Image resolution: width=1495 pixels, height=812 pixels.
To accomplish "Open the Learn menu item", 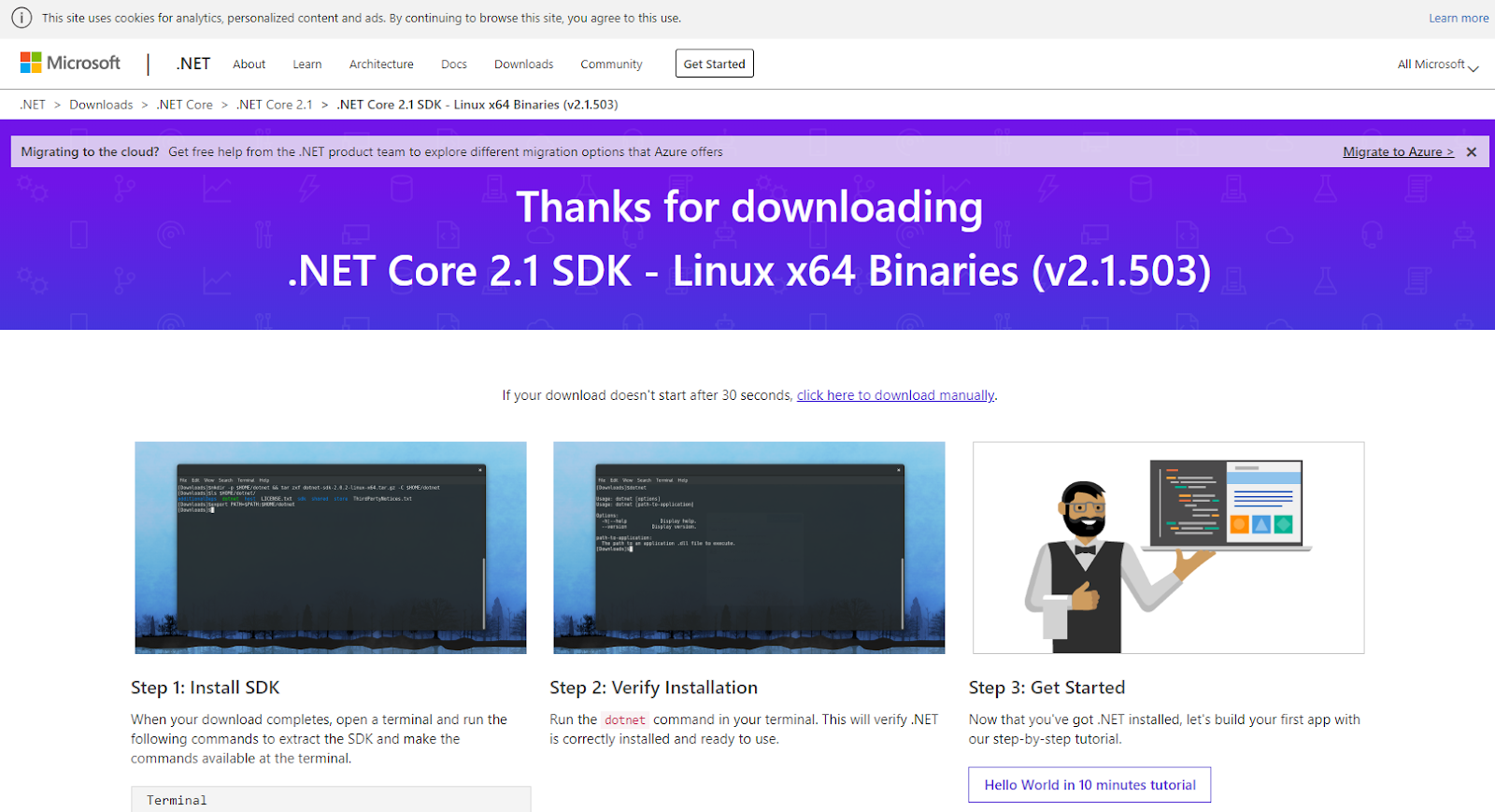I will (307, 64).
